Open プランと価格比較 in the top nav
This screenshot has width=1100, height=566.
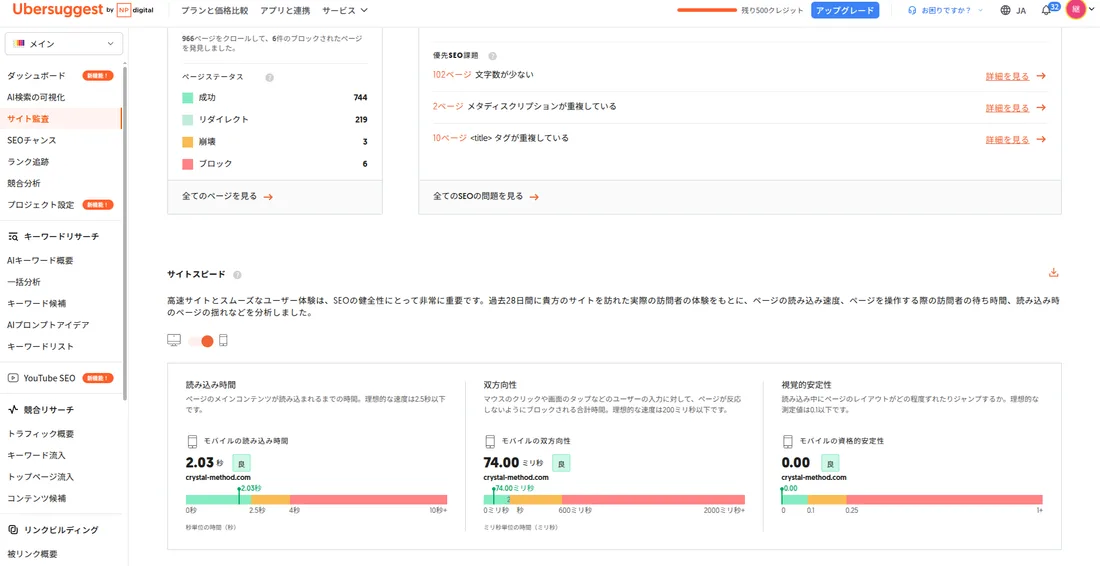tap(214, 11)
